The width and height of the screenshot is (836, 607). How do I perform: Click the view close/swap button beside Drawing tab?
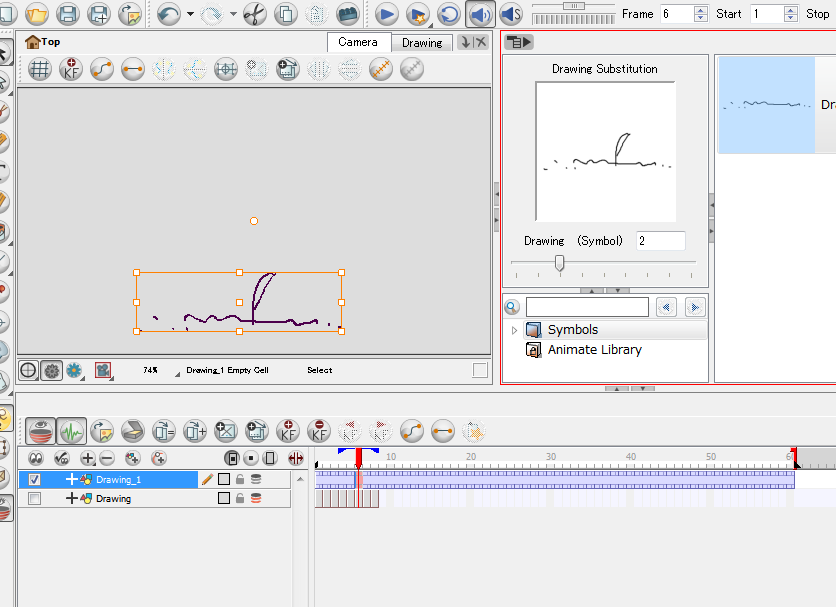[x=473, y=42]
